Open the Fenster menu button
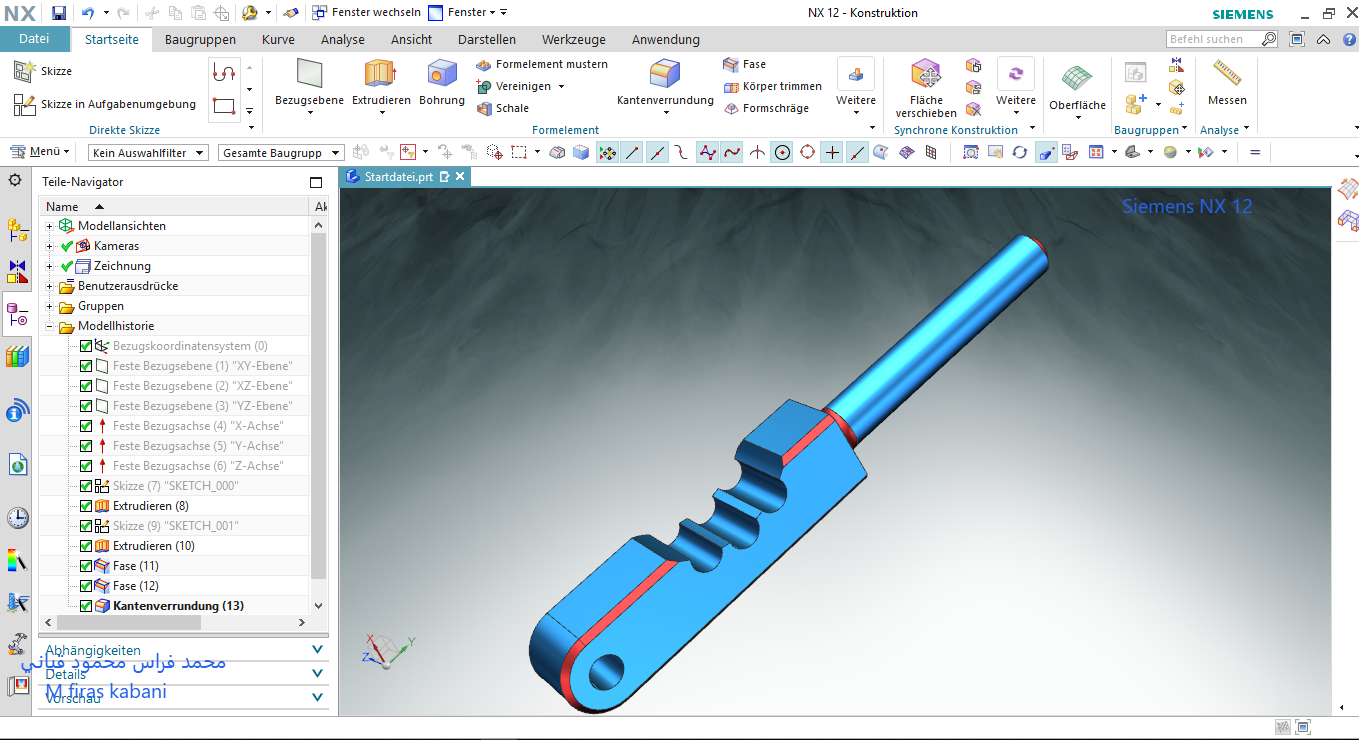The width and height of the screenshot is (1359, 740). (x=467, y=12)
